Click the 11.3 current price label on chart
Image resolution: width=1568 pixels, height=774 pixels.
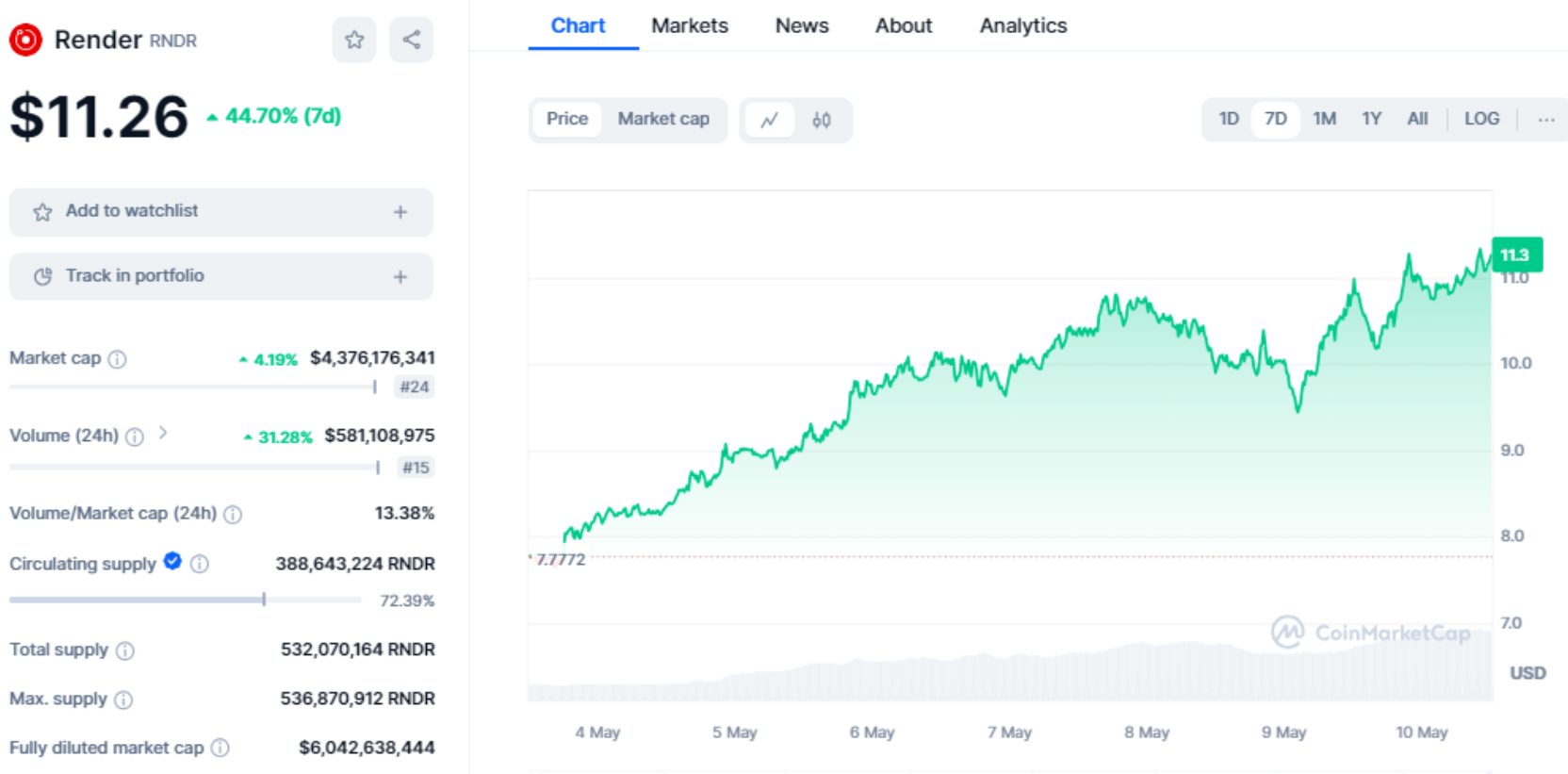pos(1515,255)
